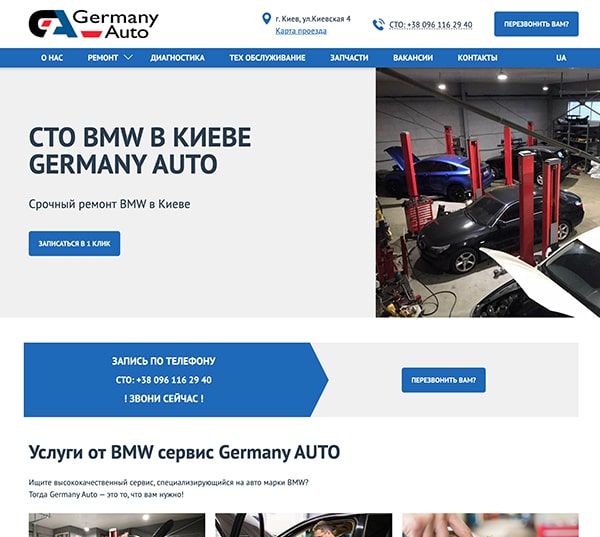Click header ПЕРЕЗВОНИТЬ ВАМ? button

point(536,24)
